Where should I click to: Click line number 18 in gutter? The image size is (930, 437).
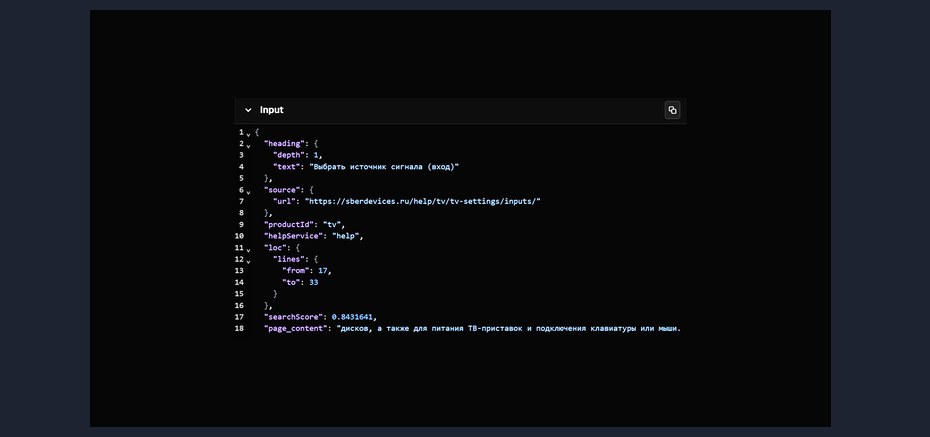[239, 328]
